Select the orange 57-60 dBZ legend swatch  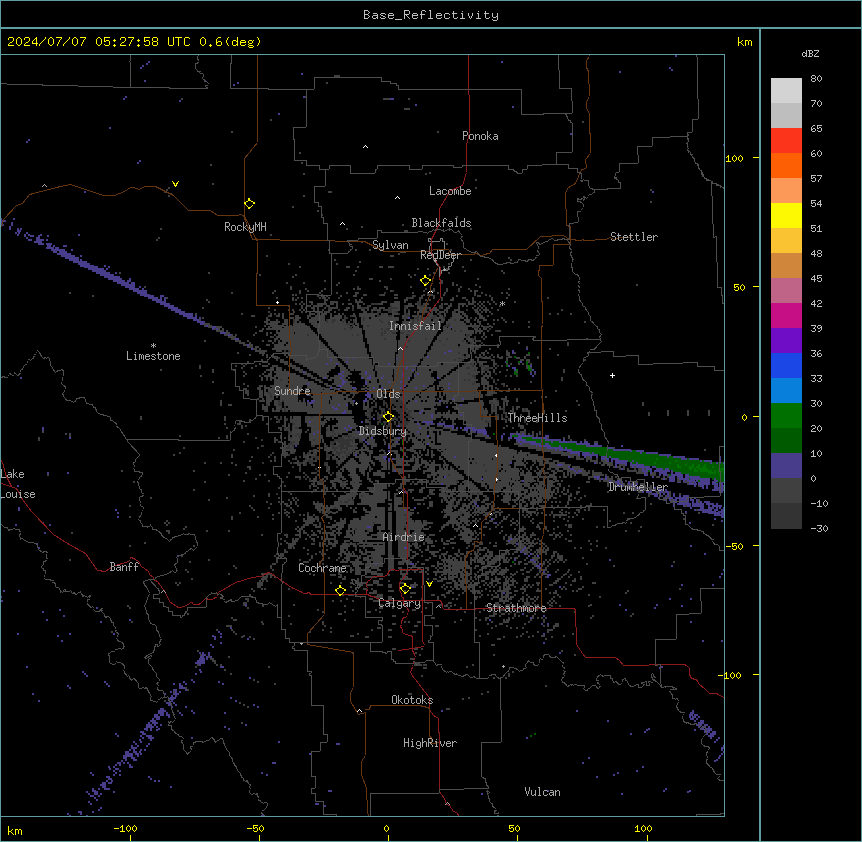click(x=786, y=165)
